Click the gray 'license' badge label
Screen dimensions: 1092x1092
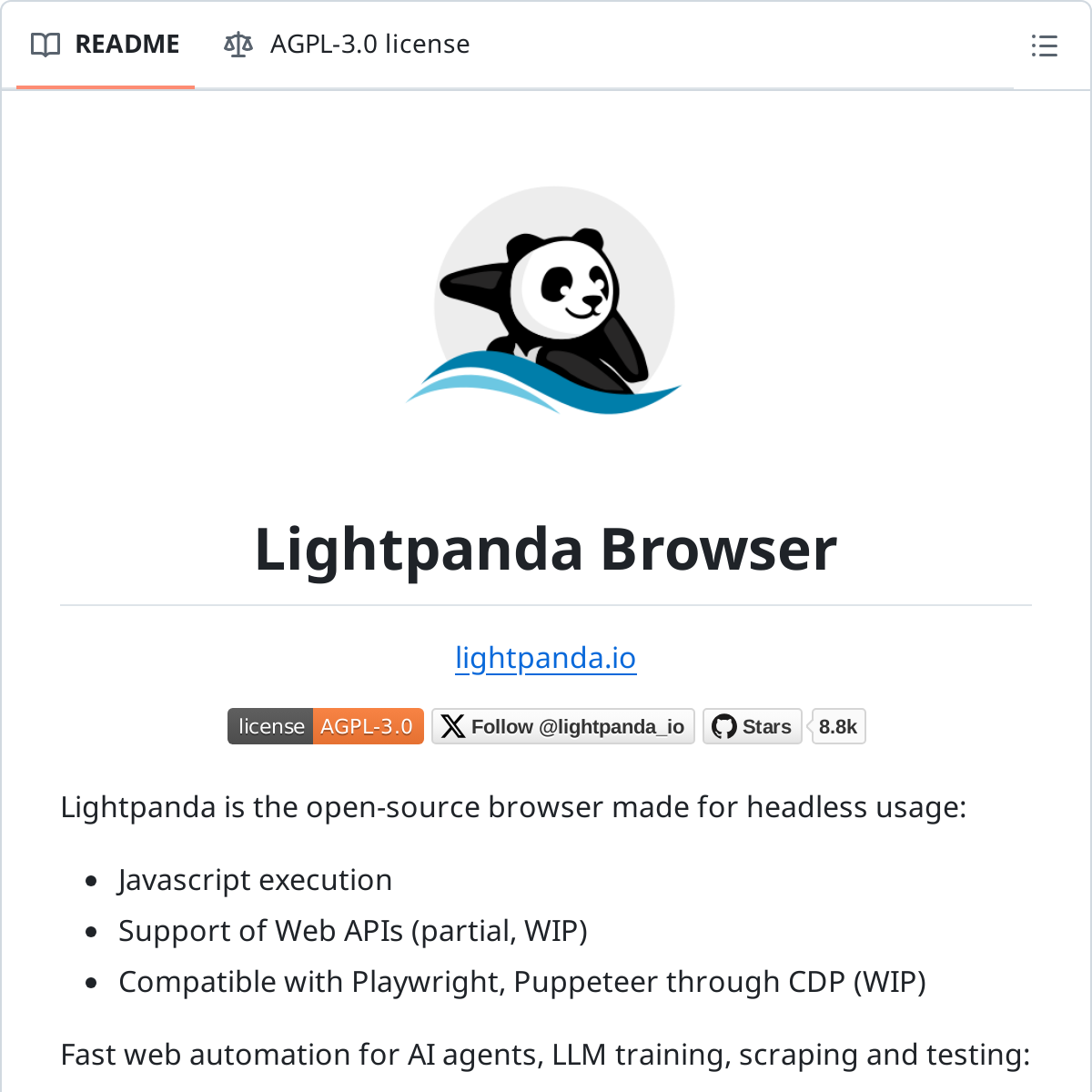271,726
